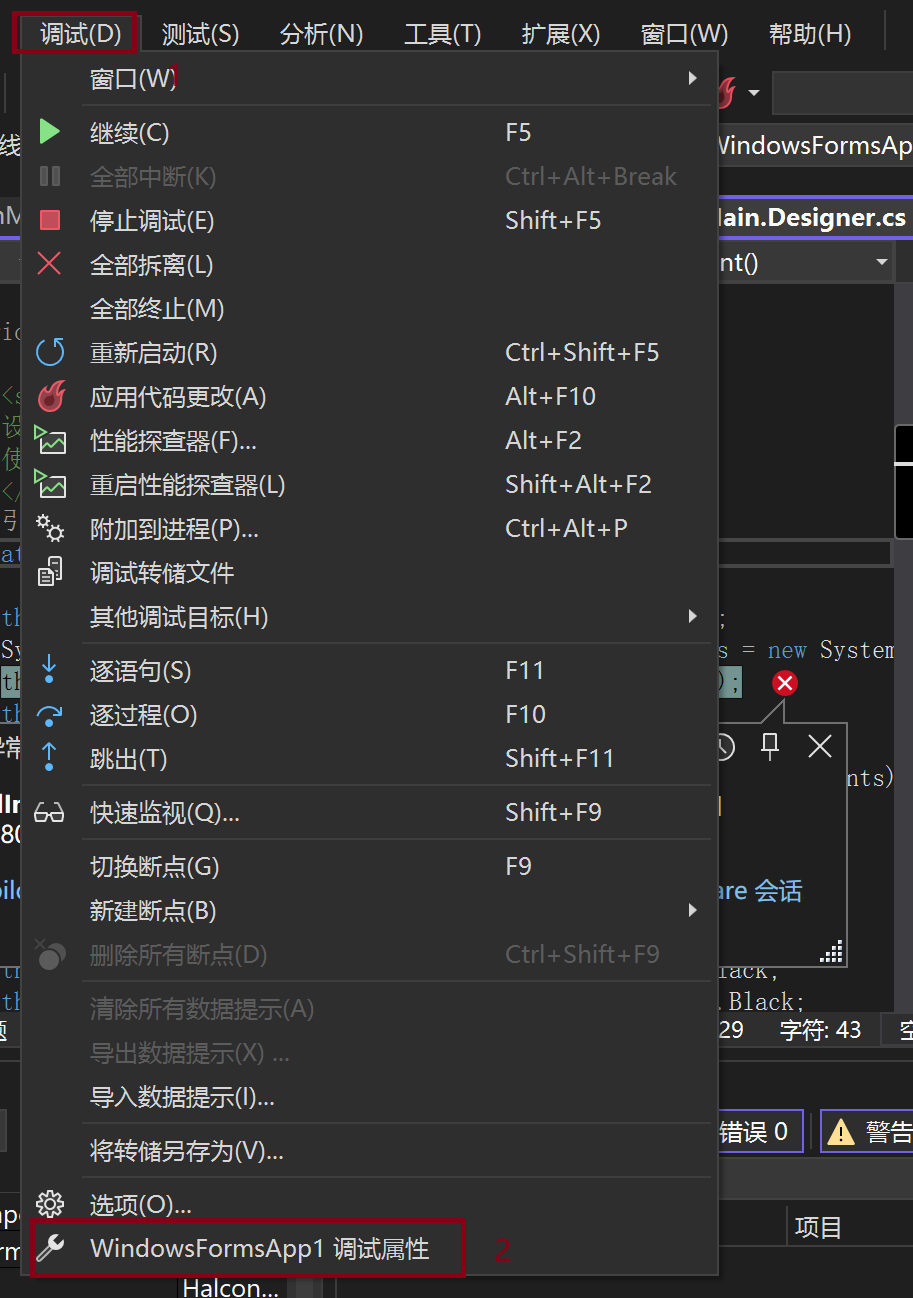Expand the 其他调试目标(H) submenu
Image resolution: width=913 pixels, height=1298 pixels.
tap(692, 617)
